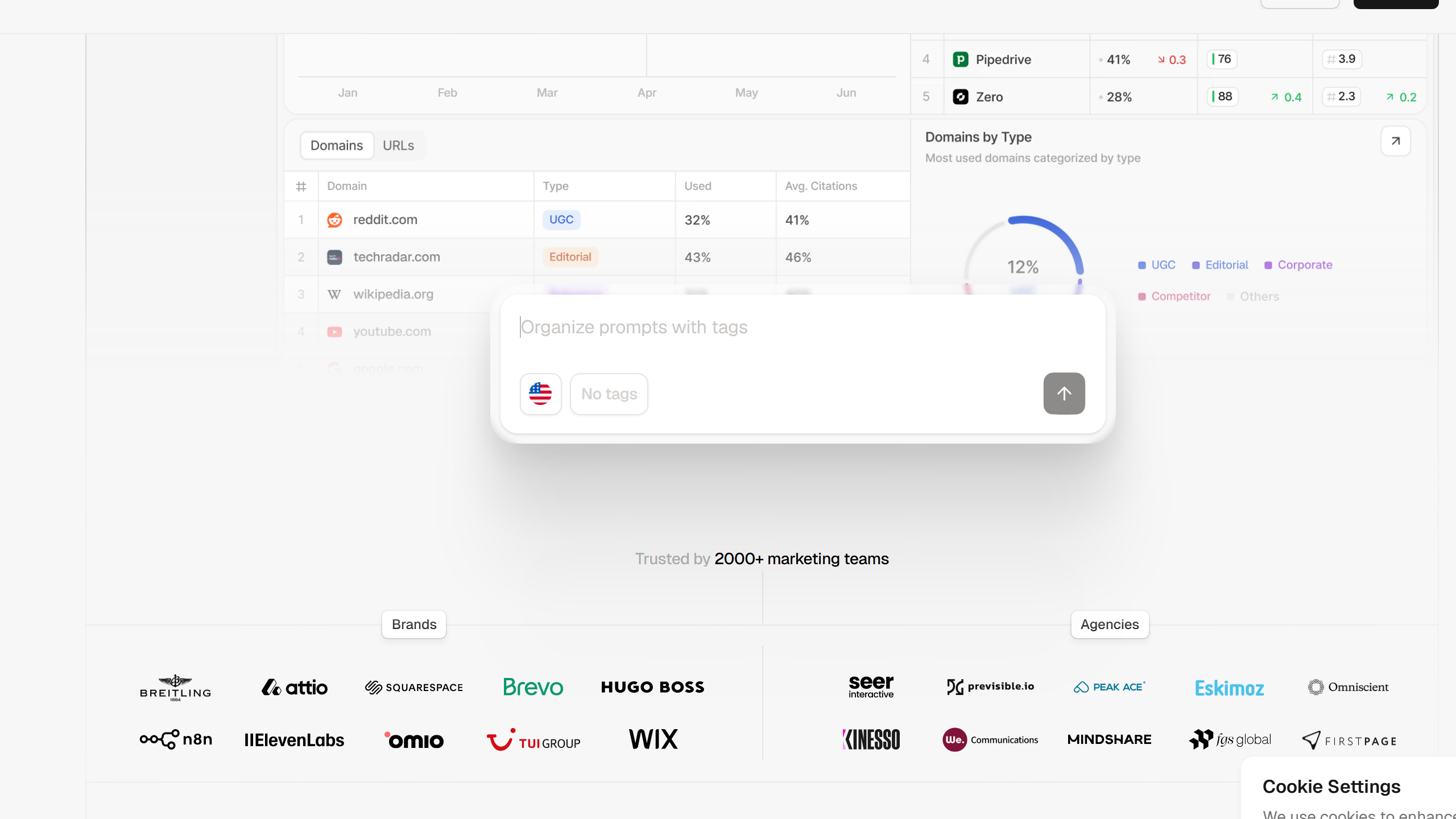Click the Avg. Citations column header
The width and height of the screenshot is (1456, 819).
(x=821, y=186)
